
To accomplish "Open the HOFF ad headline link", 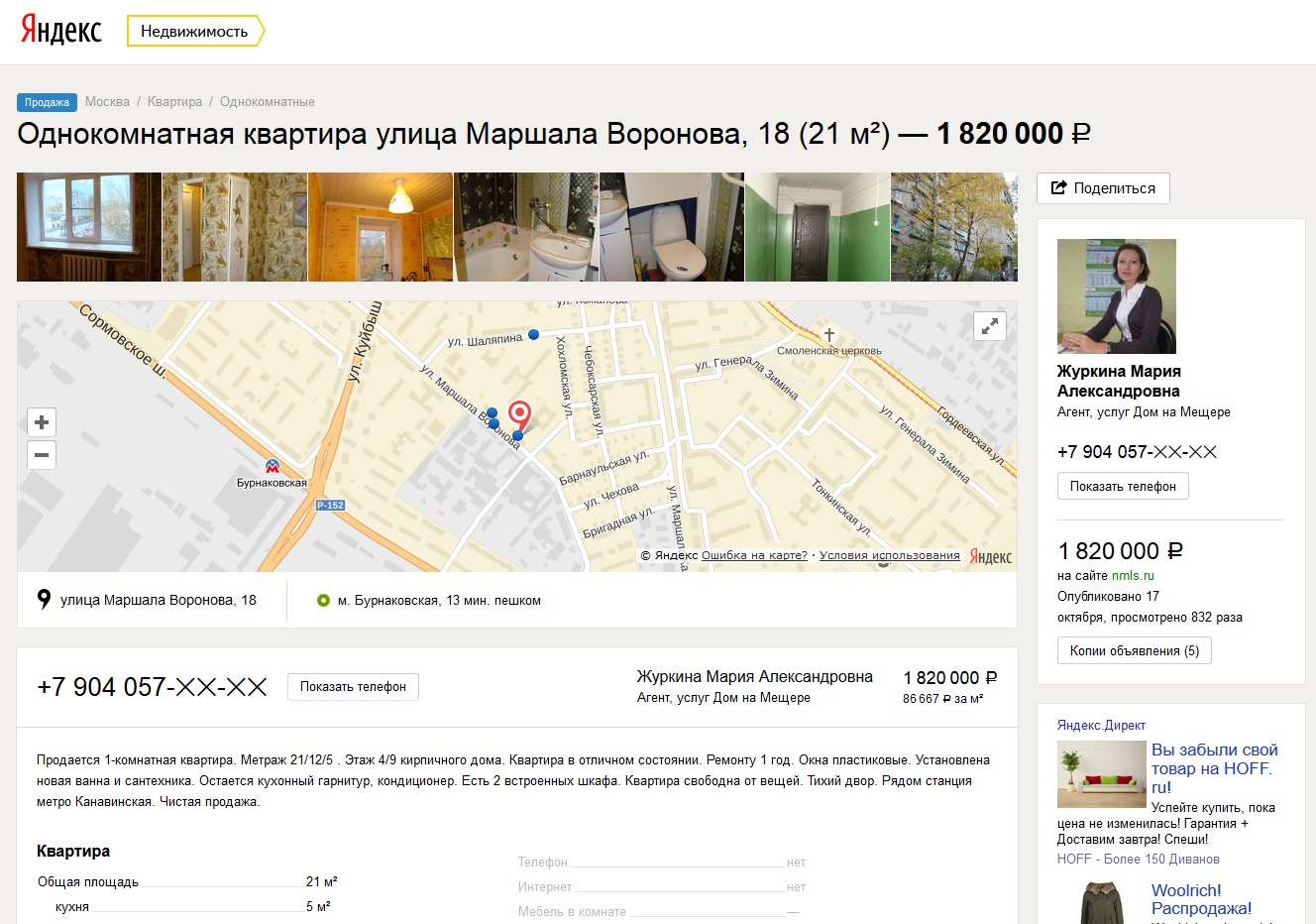I will click(x=1214, y=768).
